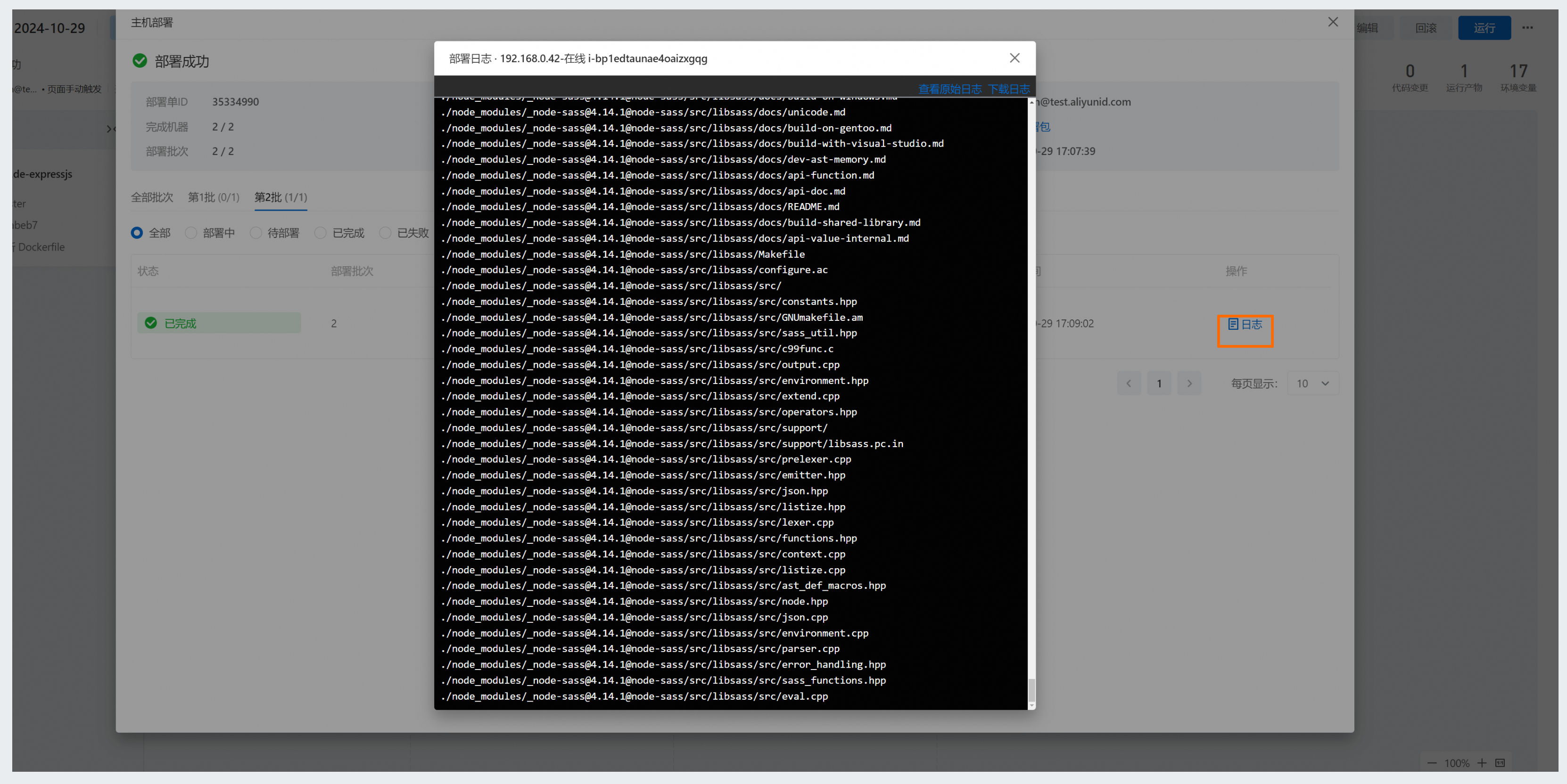The image size is (1567, 784).
Task: Click 17 环境变量 counter
Action: coord(1518,78)
